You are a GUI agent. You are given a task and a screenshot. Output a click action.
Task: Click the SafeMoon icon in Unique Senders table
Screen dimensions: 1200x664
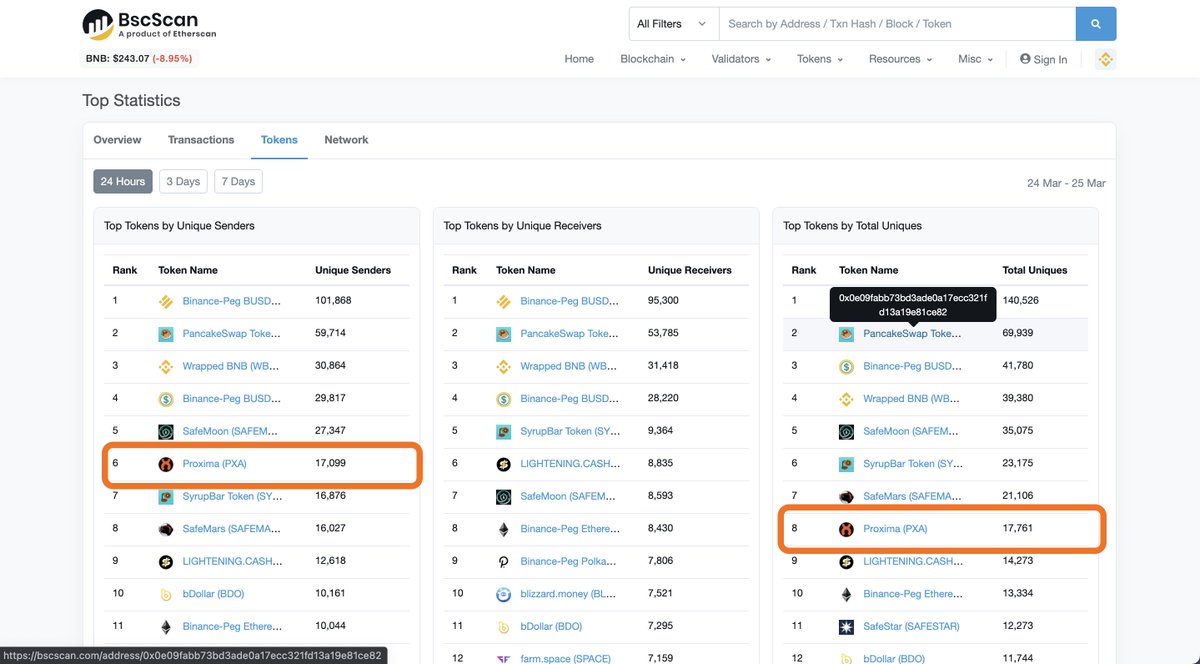click(166, 431)
